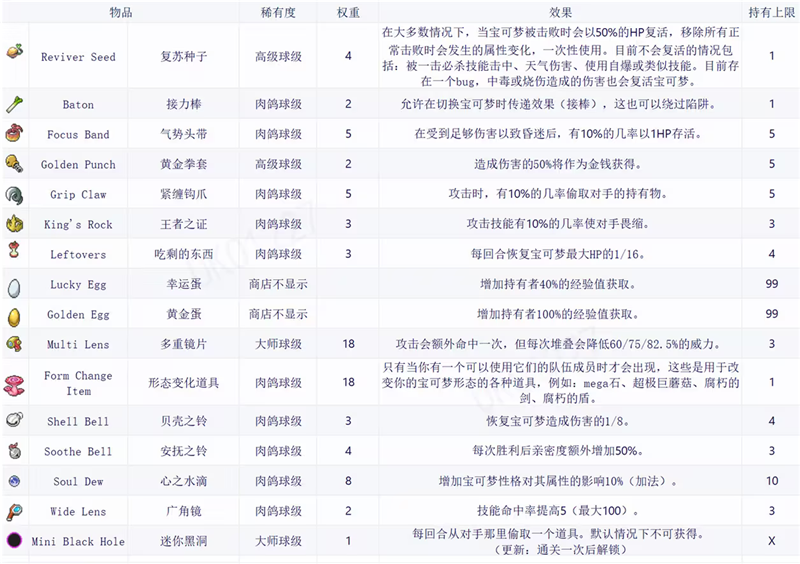Click the Chinese name 气势头带
Screen dimensions: 800x564
tap(184, 134)
